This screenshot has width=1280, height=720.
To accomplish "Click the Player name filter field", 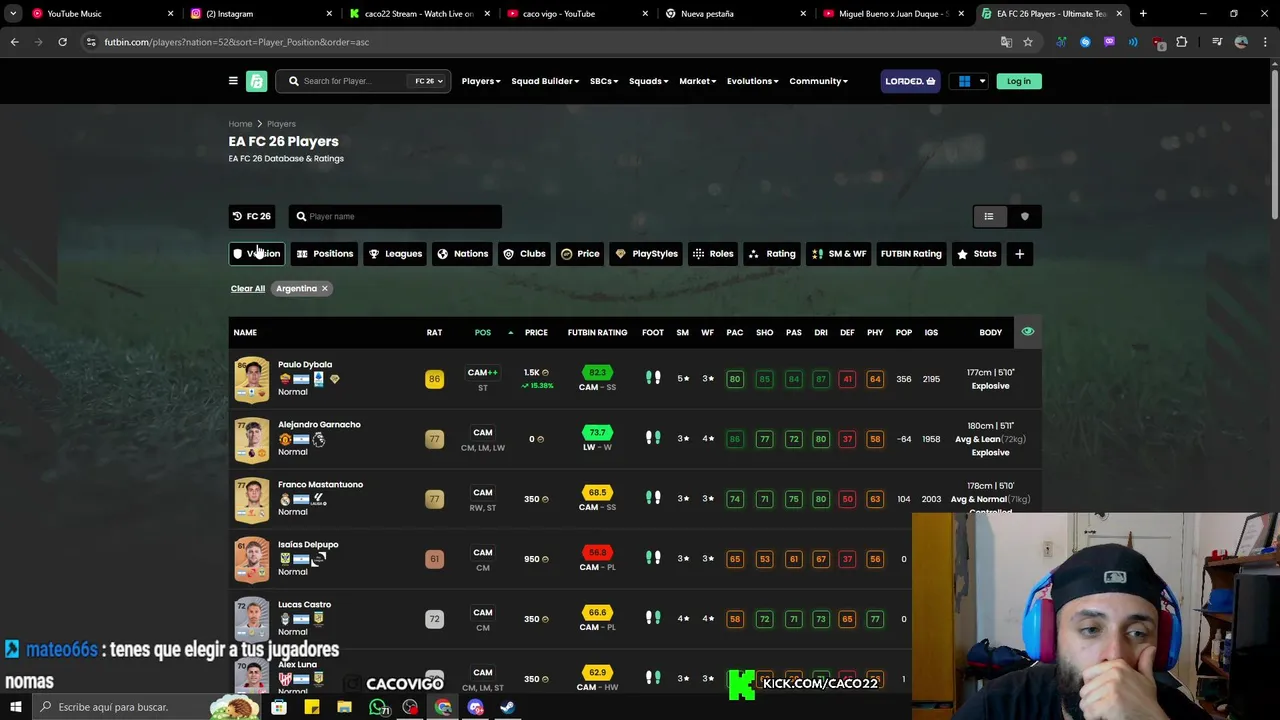I will click(395, 216).
